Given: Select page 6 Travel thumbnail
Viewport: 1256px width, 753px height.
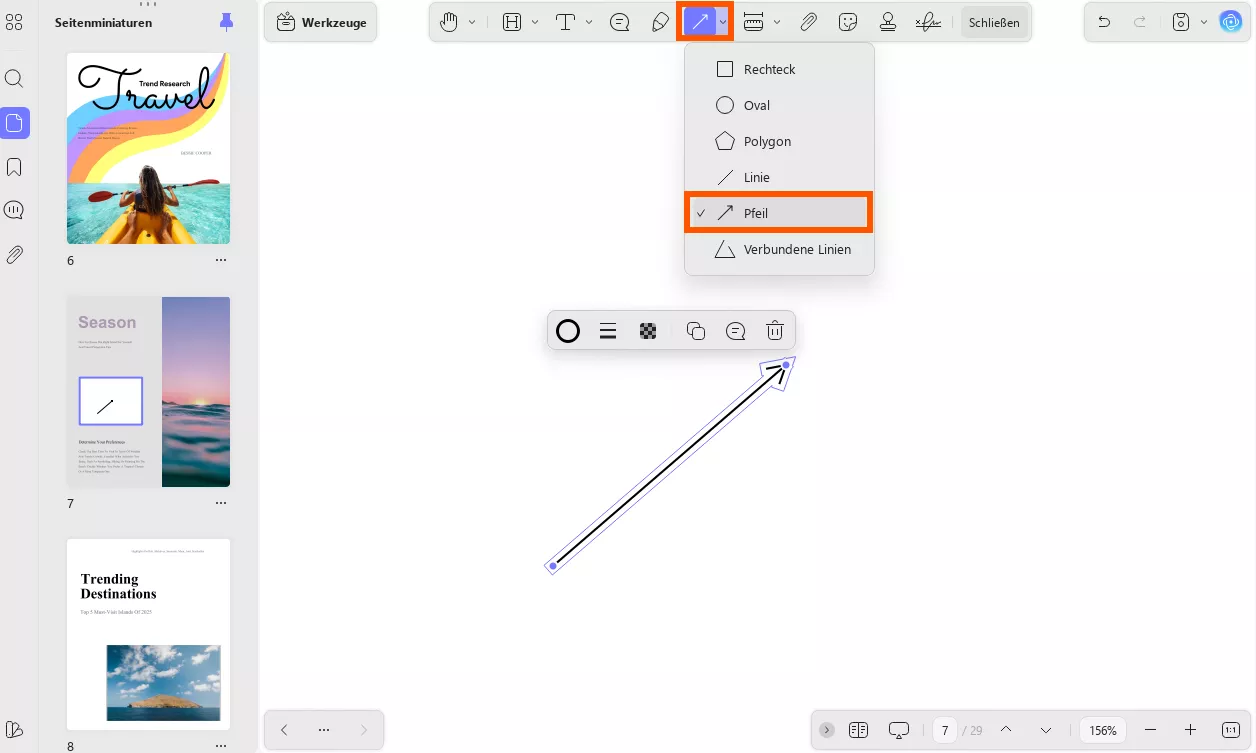Looking at the screenshot, I should [148, 148].
